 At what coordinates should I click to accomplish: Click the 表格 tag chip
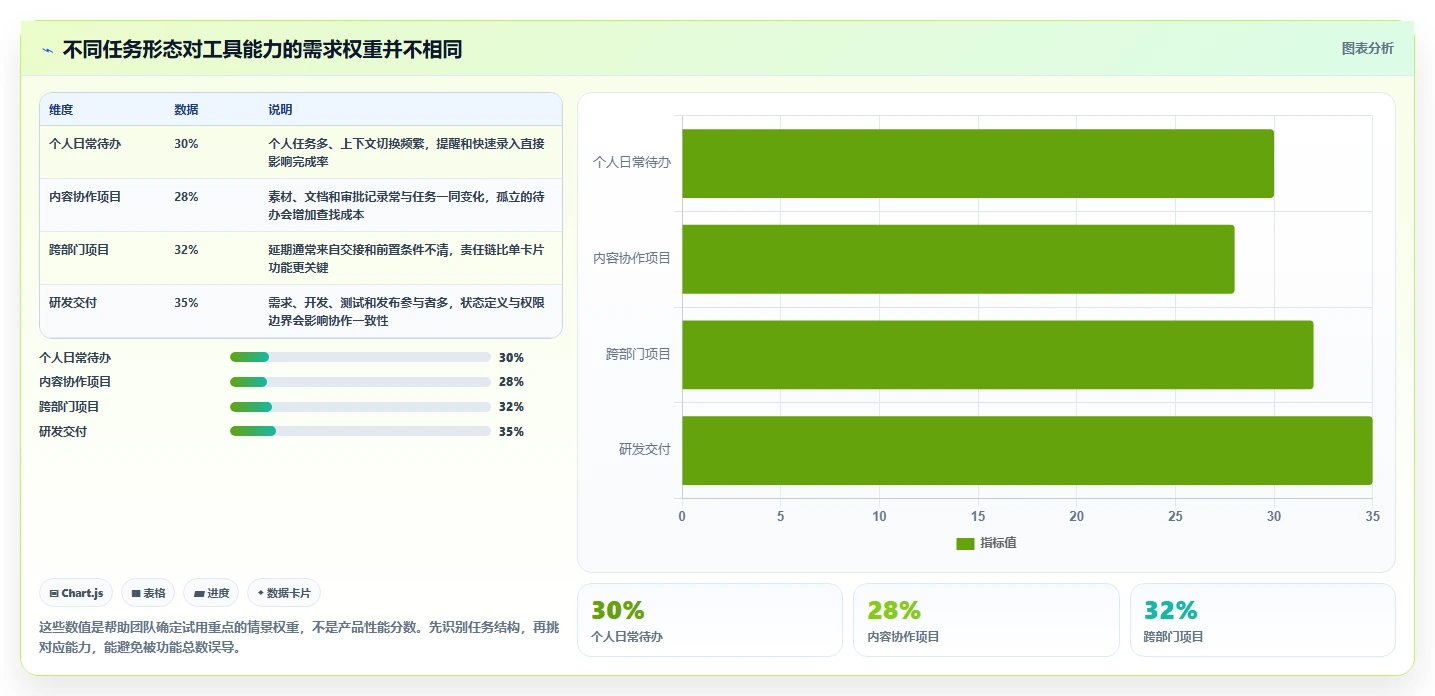148,593
